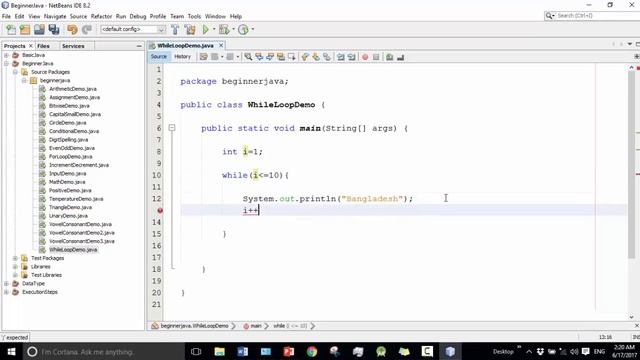The height and width of the screenshot is (360, 640).
Task: Expand the ExecutionSteps project node
Action: click(7, 292)
